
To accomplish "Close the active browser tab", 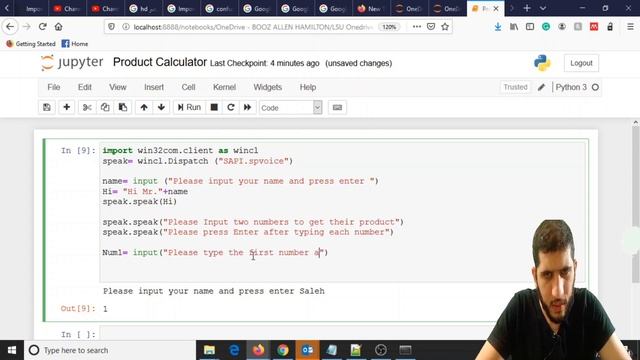I will point(496,8).
